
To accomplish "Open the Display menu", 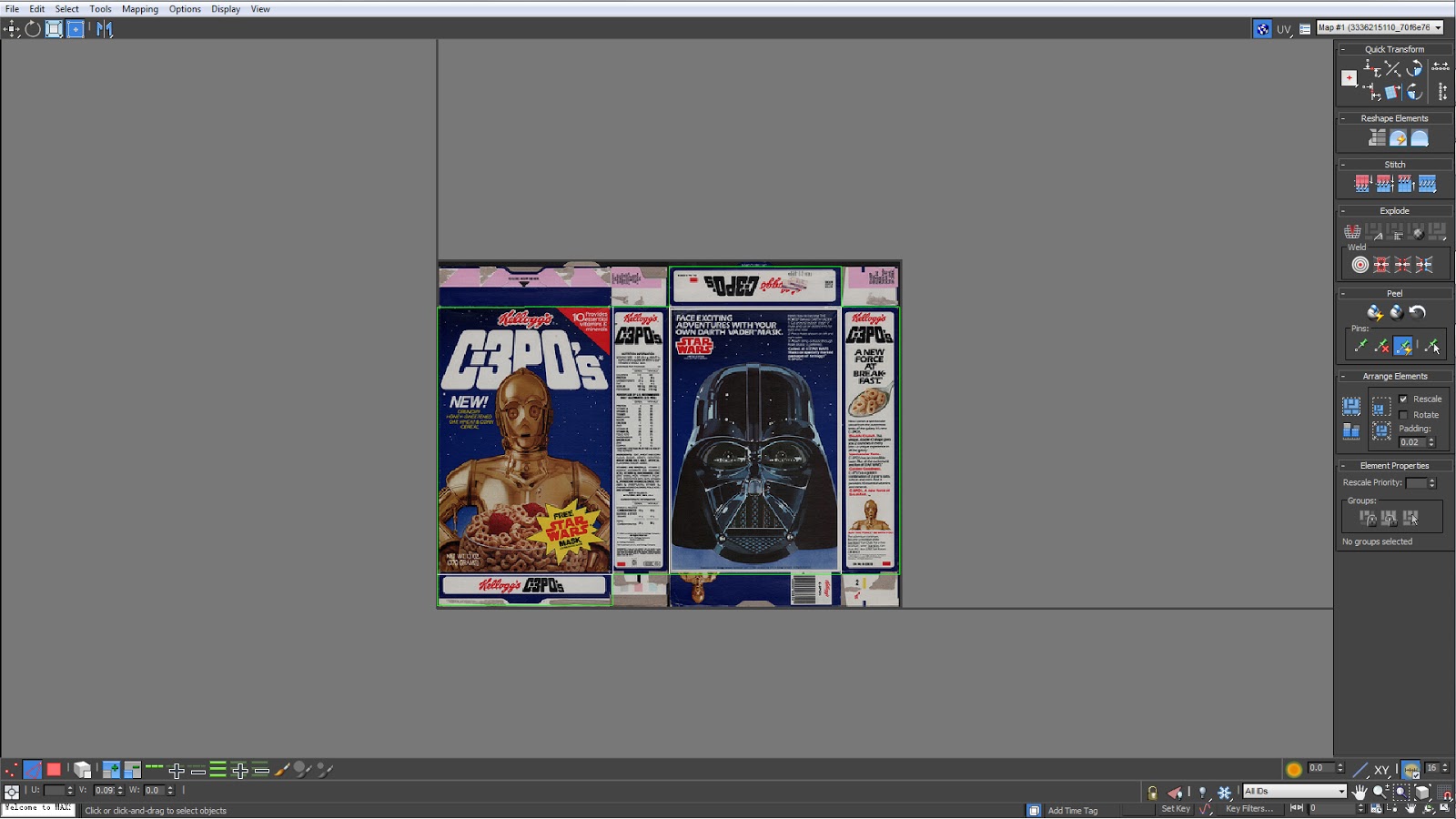I will click(226, 9).
